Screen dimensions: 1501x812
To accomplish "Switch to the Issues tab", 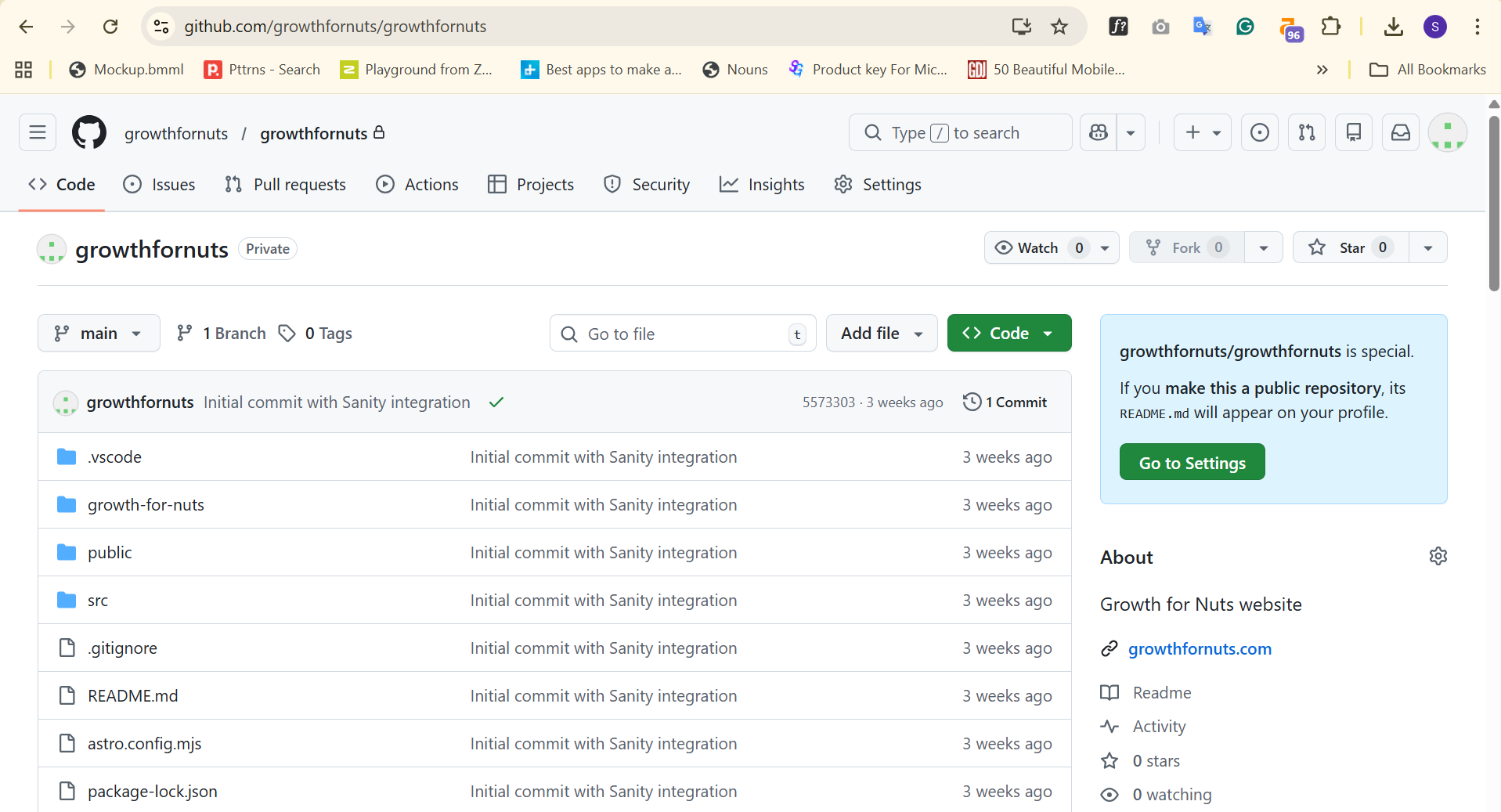I will 159,185.
